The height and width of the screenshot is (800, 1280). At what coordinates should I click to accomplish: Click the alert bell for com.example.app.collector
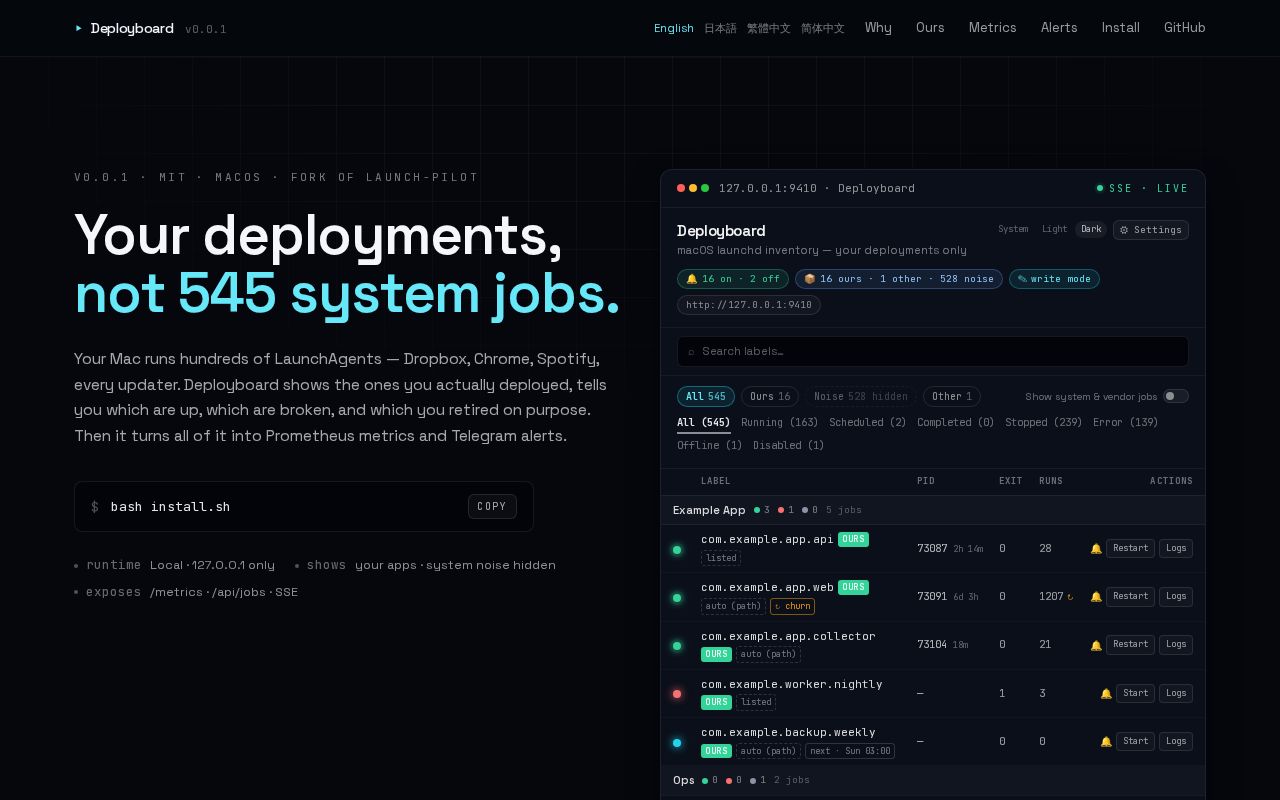1096,645
